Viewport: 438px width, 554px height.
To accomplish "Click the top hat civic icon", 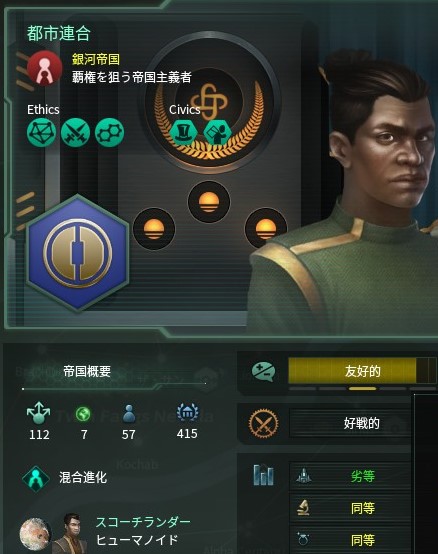I will pos(183,132).
